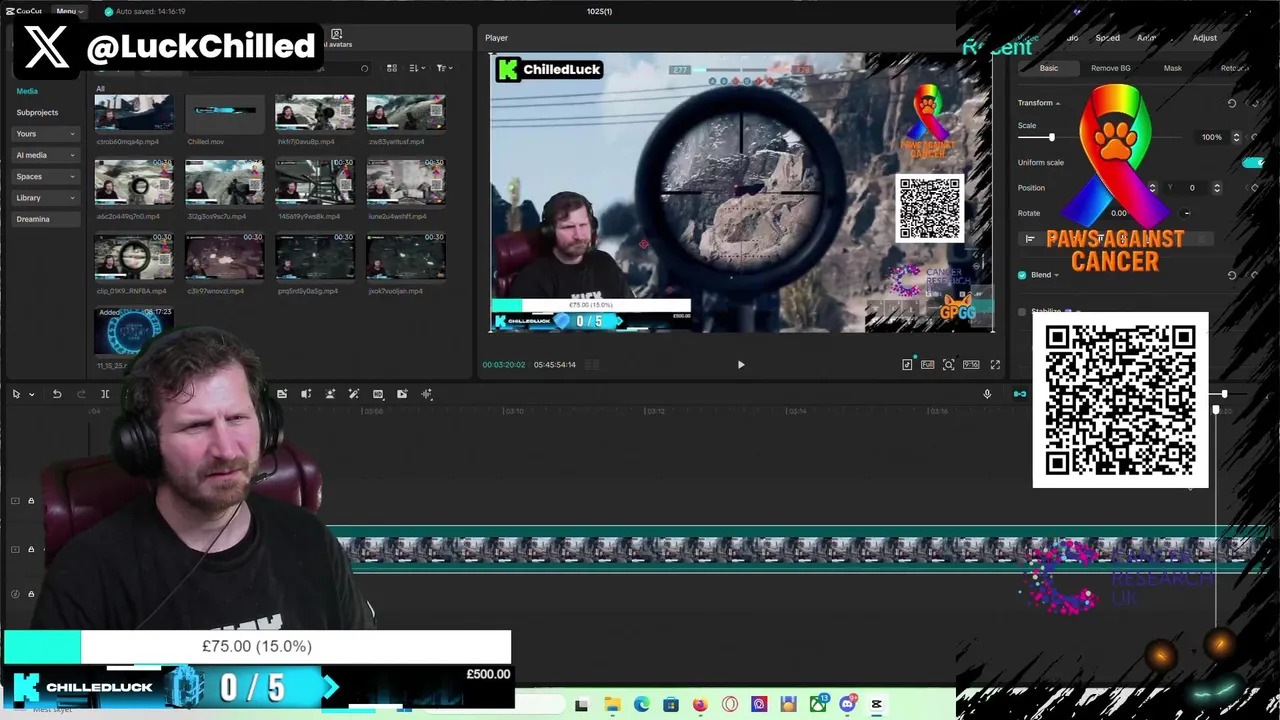
Task: Open the pointer tool dropdown arrow
Action: coord(32,394)
